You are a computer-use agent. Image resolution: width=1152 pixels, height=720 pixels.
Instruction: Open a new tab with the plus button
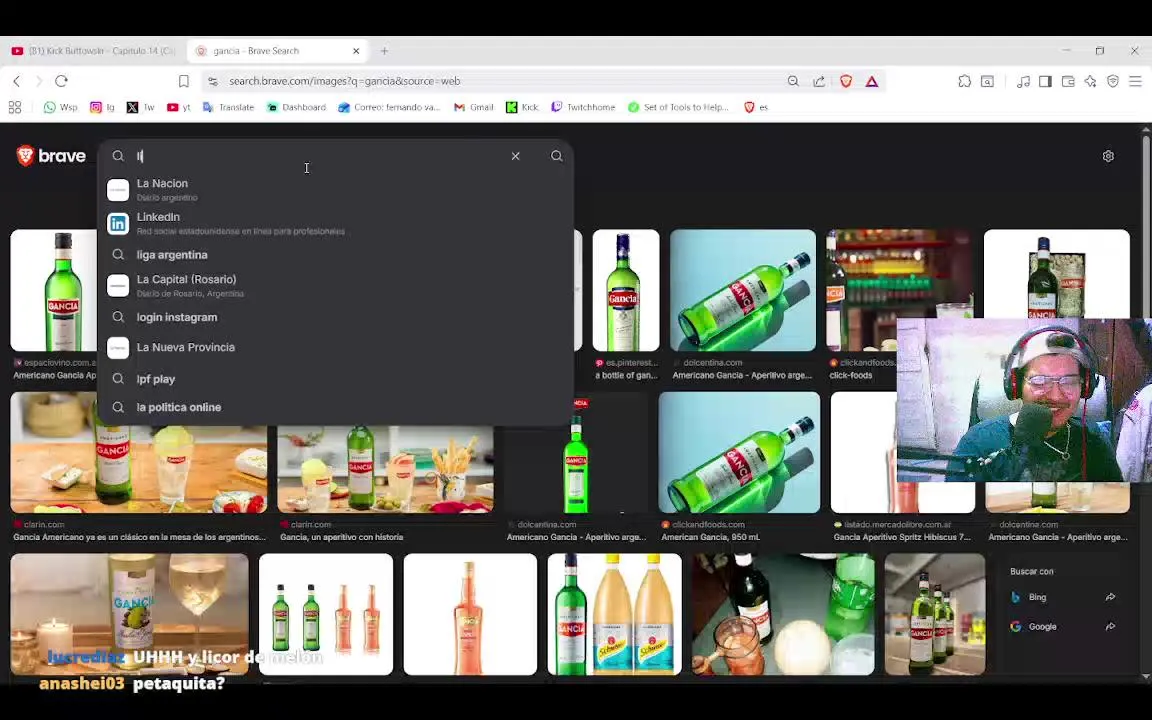384,51
